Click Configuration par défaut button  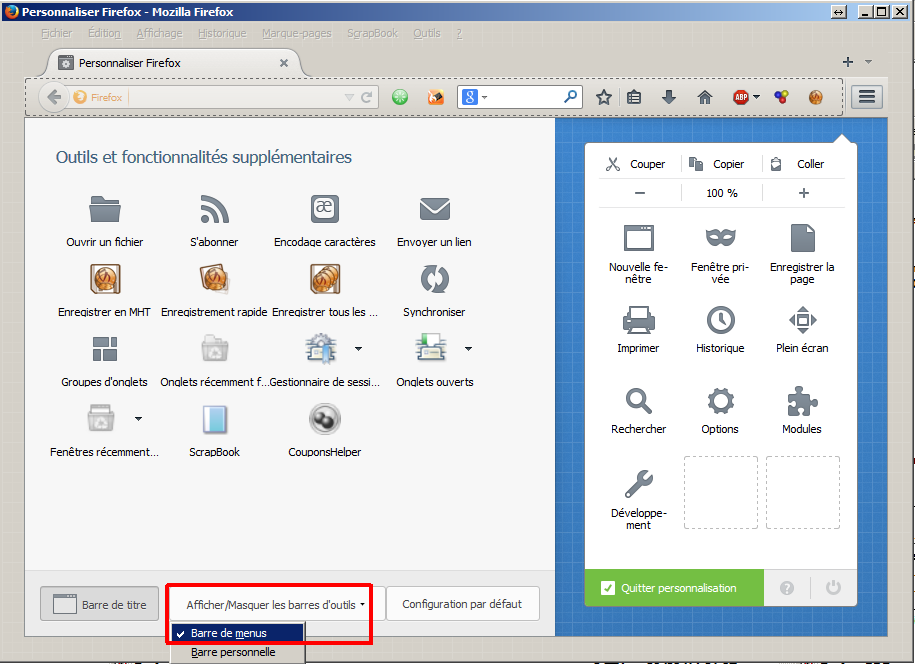(x=463, y=604)
